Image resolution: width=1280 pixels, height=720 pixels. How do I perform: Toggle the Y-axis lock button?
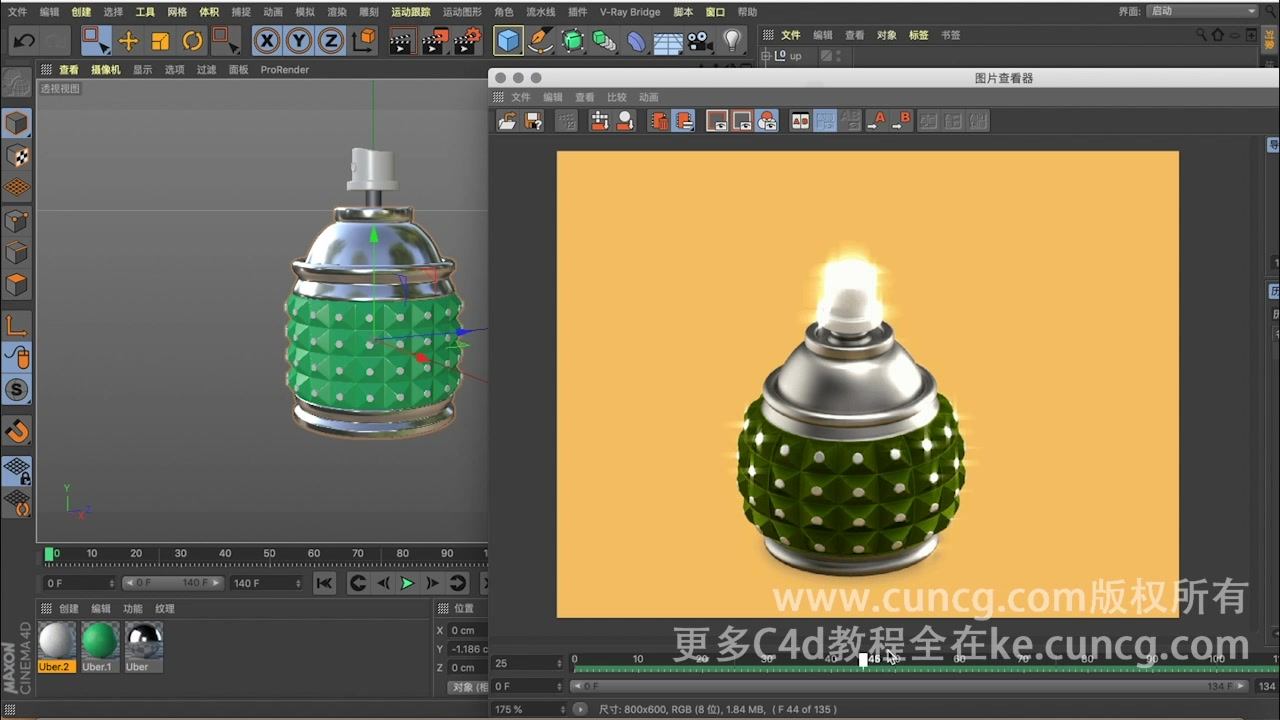tap(297, 41)
